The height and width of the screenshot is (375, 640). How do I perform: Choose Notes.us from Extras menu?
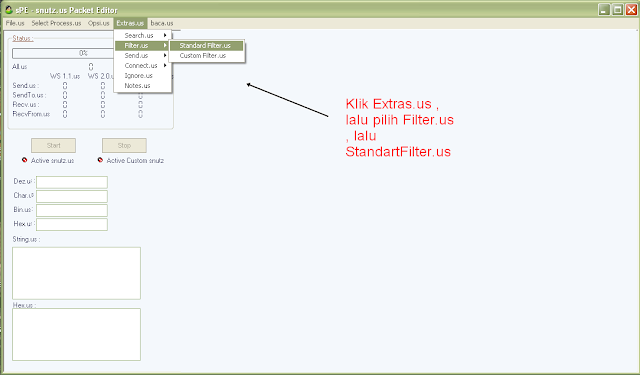tap(142, 85)
